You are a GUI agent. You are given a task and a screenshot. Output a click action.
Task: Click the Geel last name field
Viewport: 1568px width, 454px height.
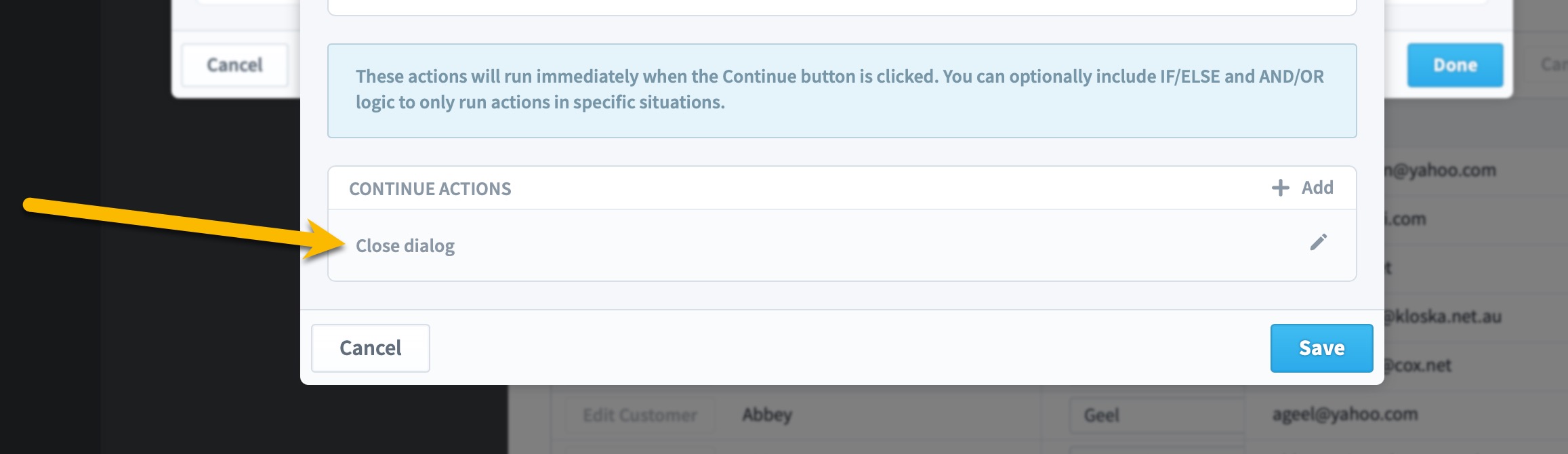click(1156, 415)
